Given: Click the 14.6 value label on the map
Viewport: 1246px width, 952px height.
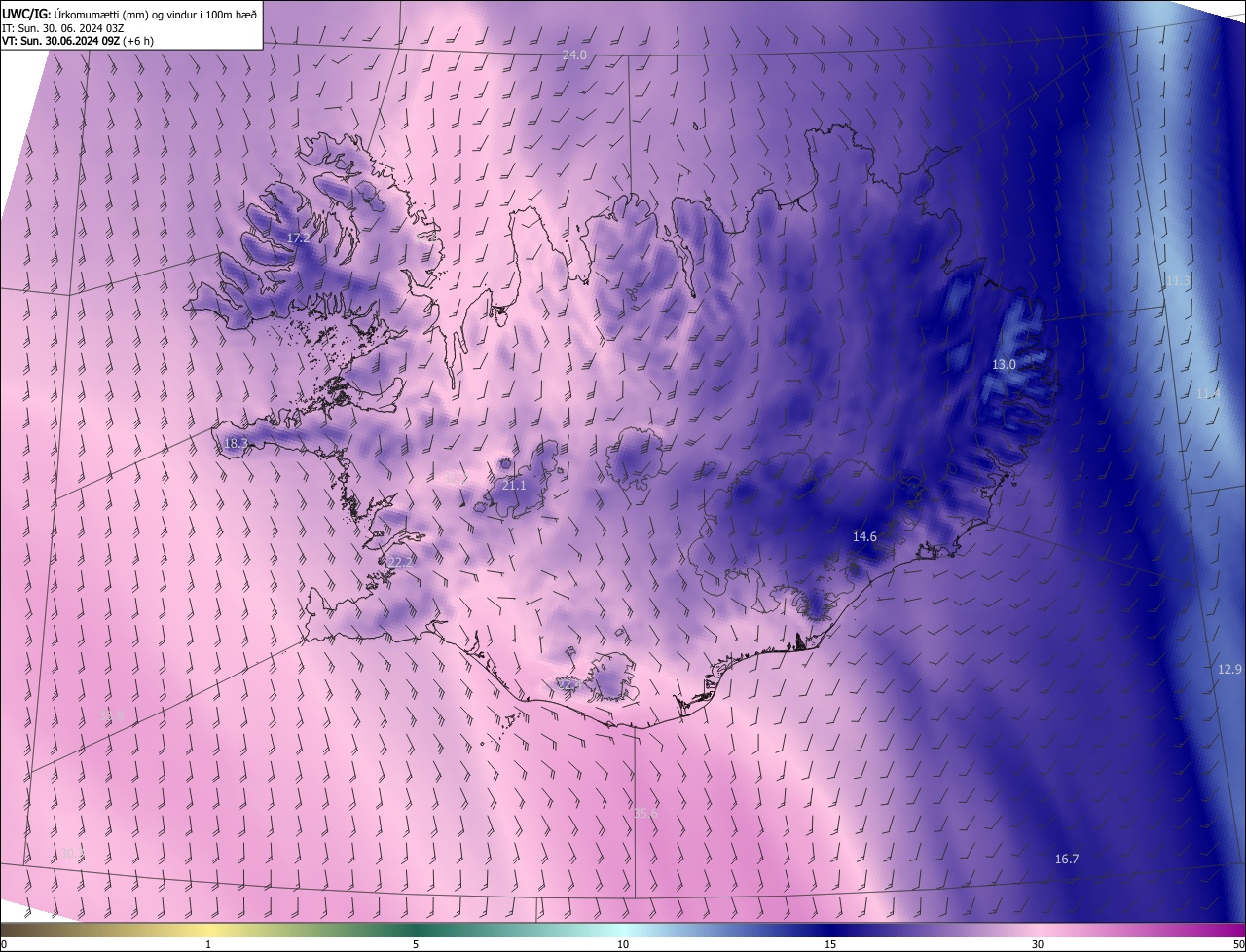Looking at the screenshot, I should point(864,536).
